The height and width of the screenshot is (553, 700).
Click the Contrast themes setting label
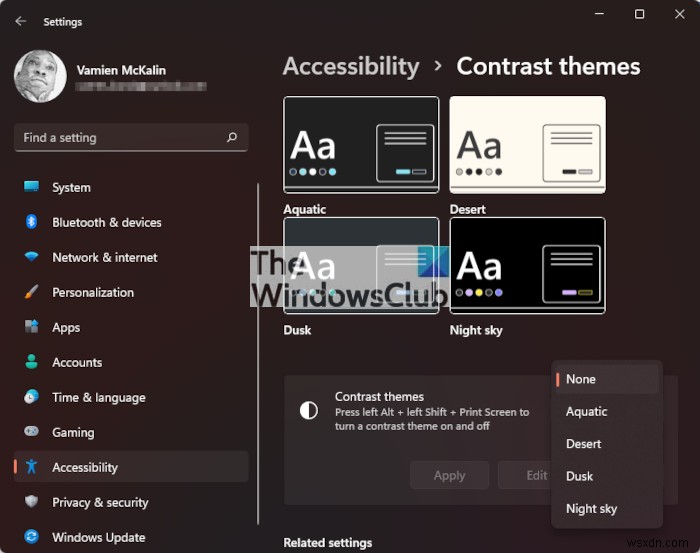click(379, 396)
